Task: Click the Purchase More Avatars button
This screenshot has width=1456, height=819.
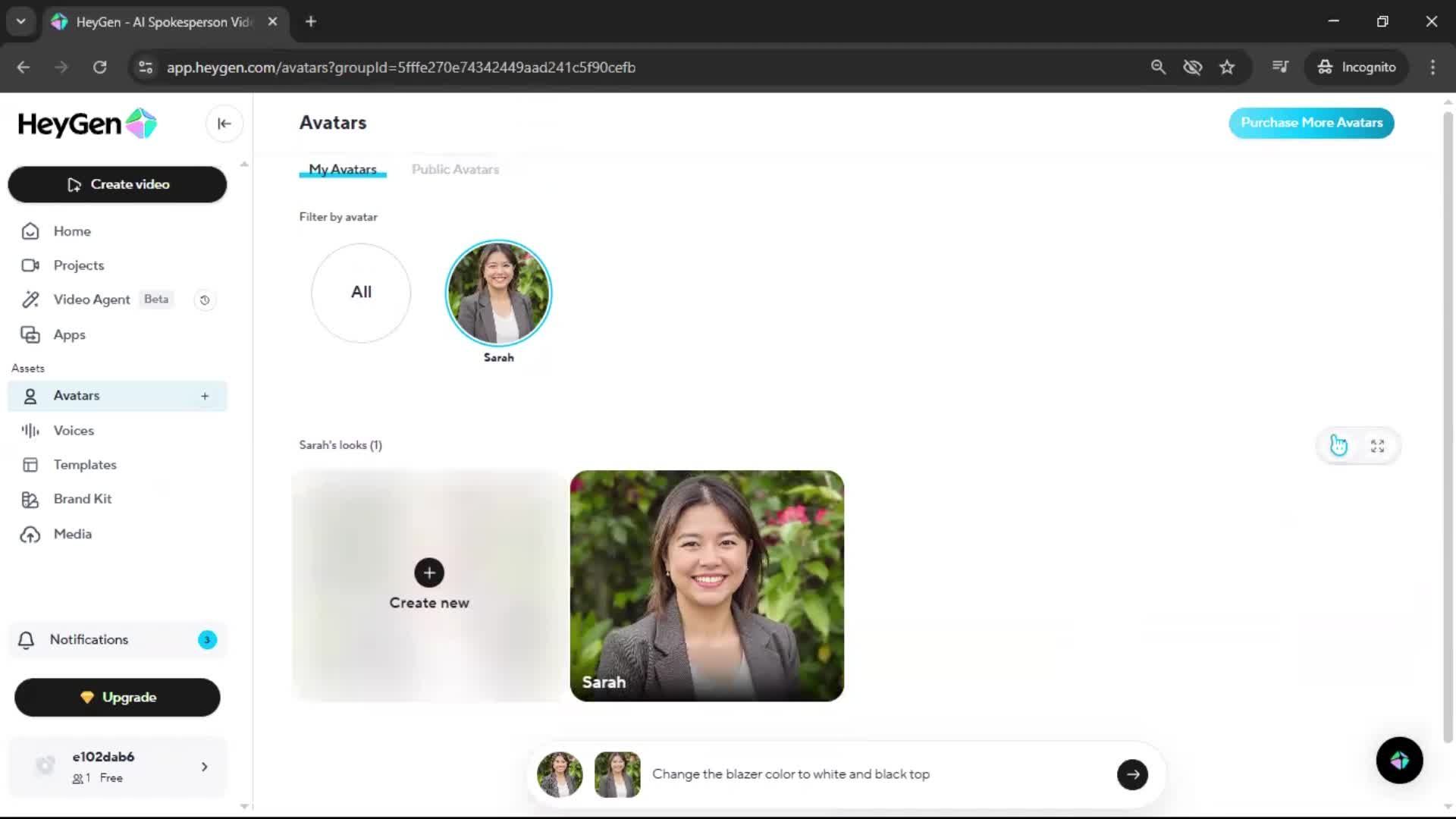Action: click(1311, 123)
